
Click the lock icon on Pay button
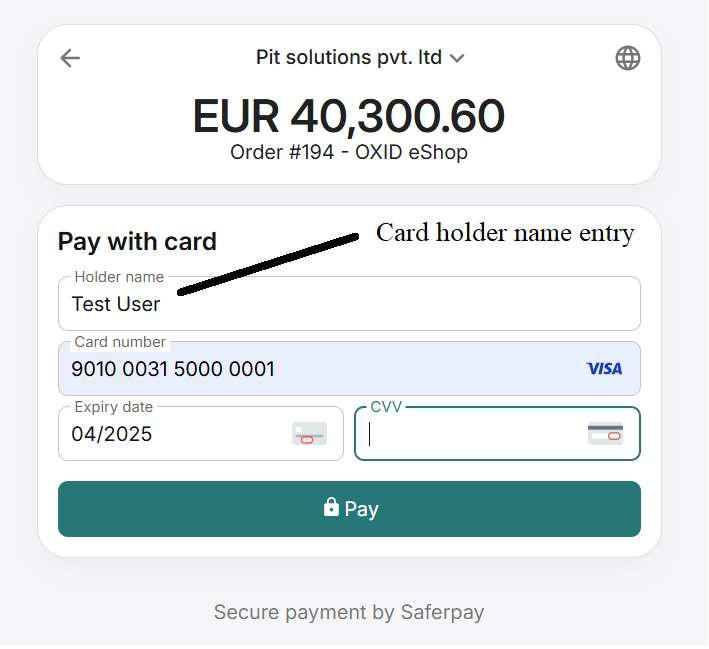coord(331,508)
